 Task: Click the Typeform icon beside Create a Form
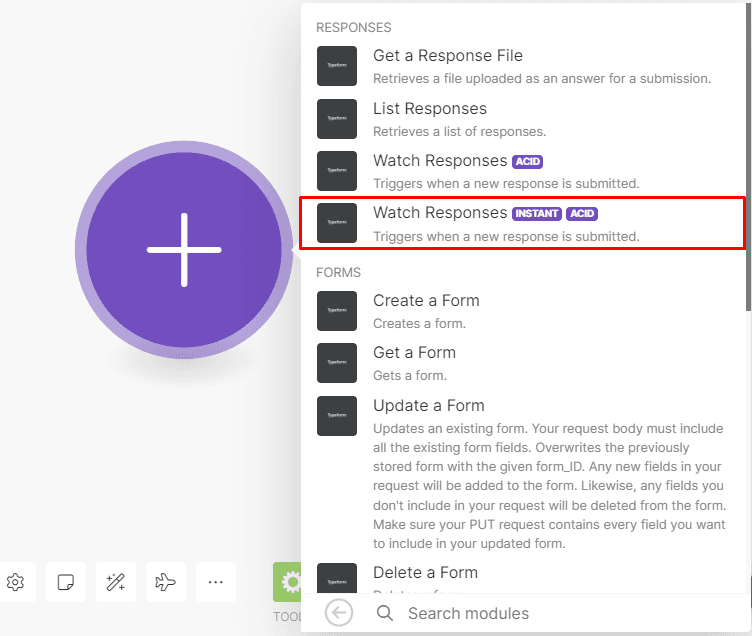(x=337, y=311)
